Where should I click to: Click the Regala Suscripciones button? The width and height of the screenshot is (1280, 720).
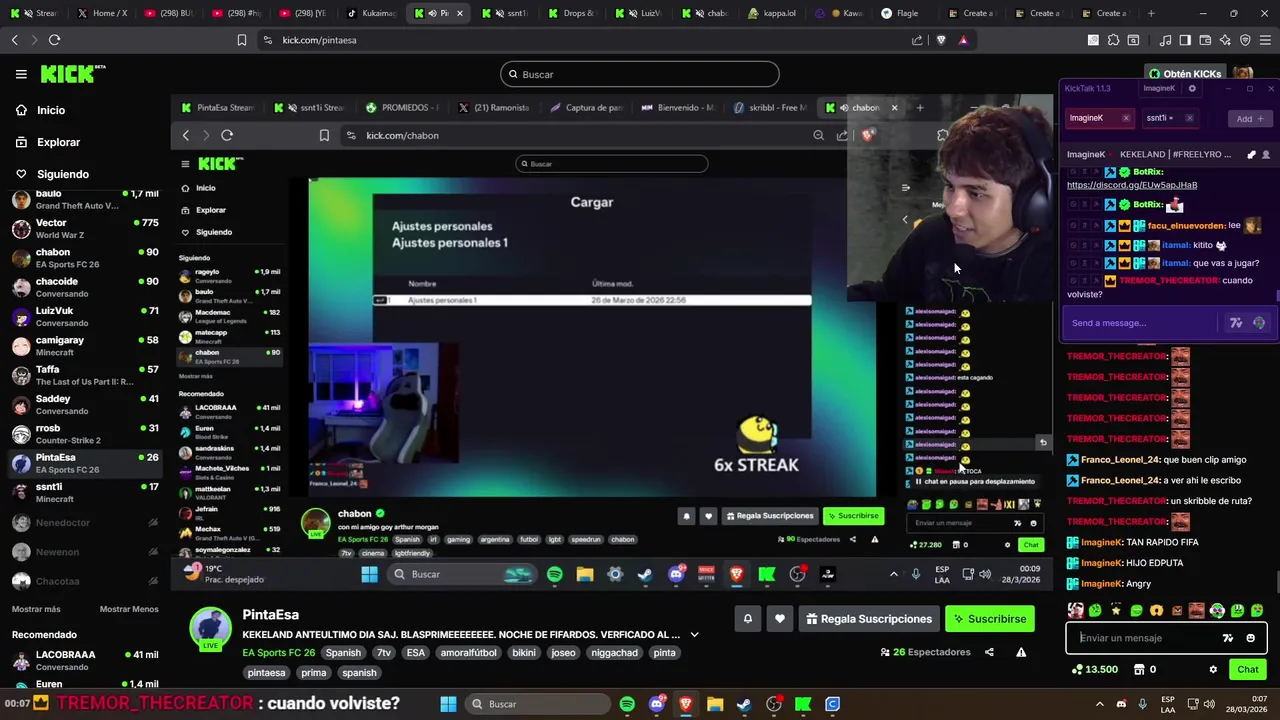[867, 619]
